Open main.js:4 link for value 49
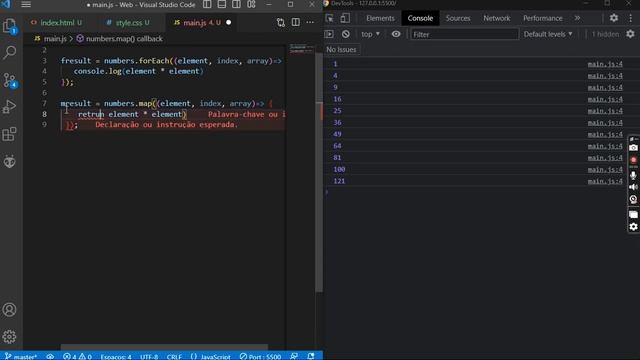Image resolution: width=640 pixels, height=360 pixels. [605, 134]
